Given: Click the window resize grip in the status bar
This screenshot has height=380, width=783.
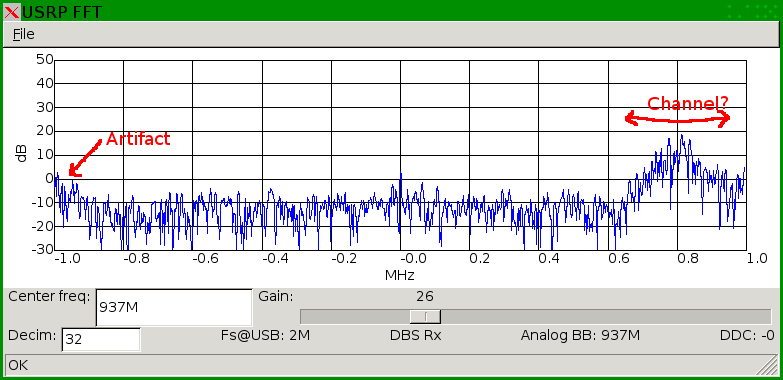Looking at the screenshot, I should coord(768,365).
